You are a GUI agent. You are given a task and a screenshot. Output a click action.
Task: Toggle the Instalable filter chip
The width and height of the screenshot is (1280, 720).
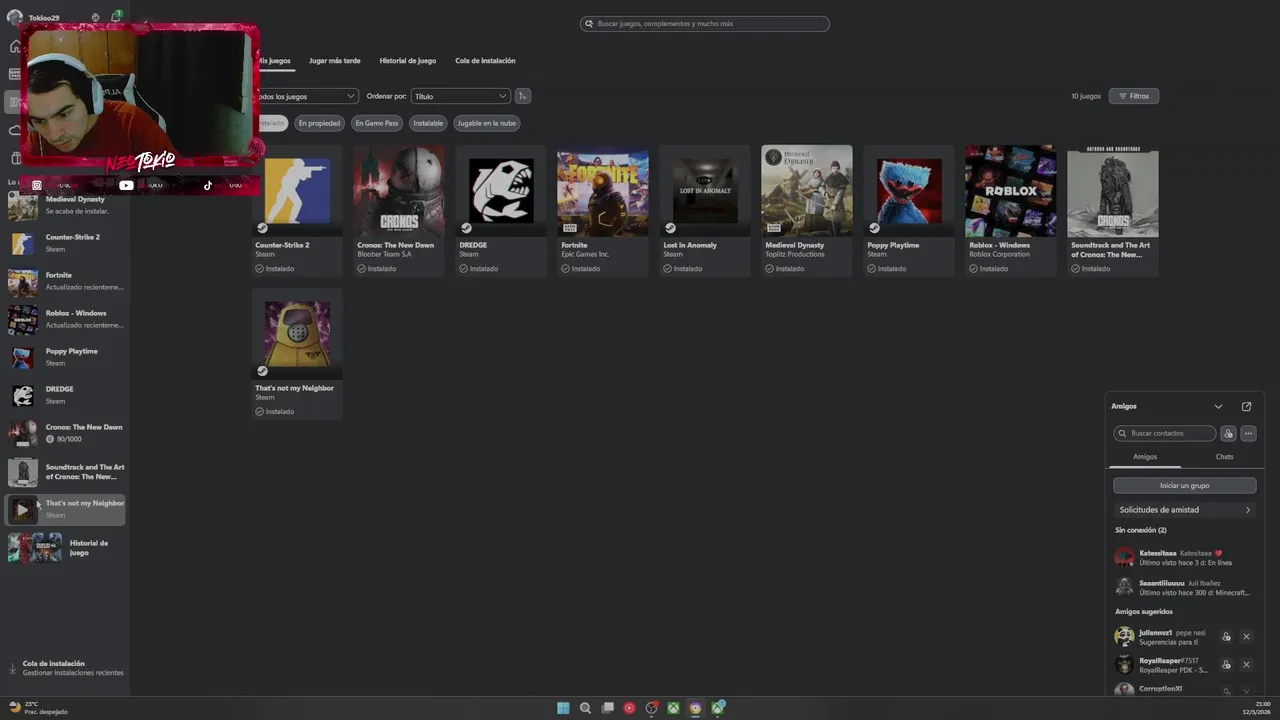click(428, 123)
